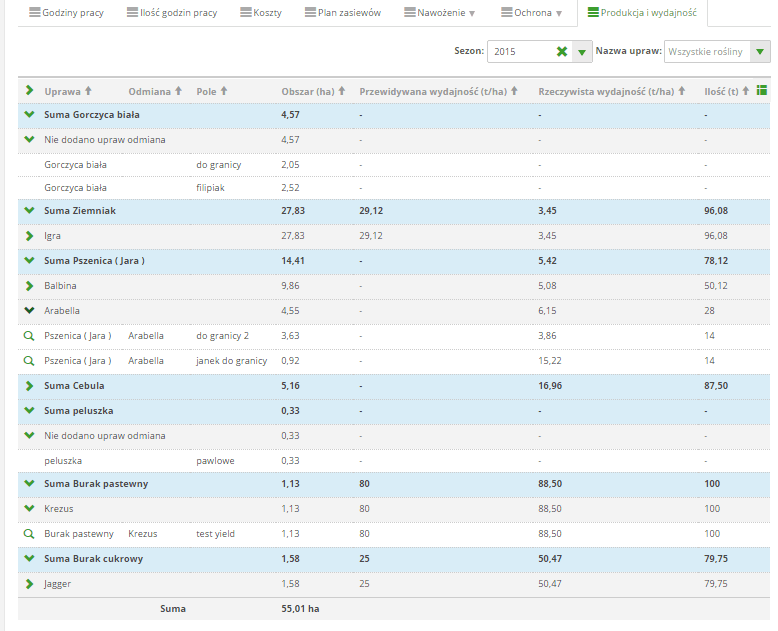Expand all rows with header chevron
Screen dimensions: 778x631
point(29,90)
